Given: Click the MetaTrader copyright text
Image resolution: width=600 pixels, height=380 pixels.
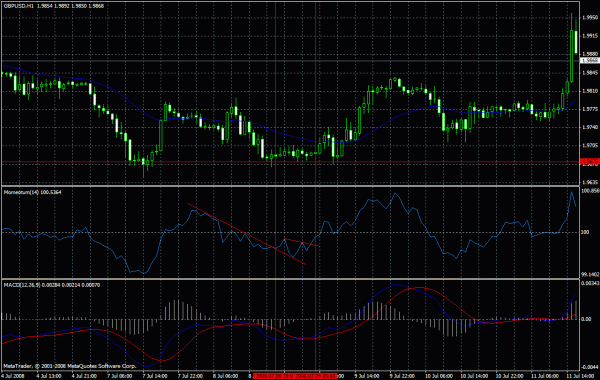Looking at the screenshot, I should [x=70, y=366].
